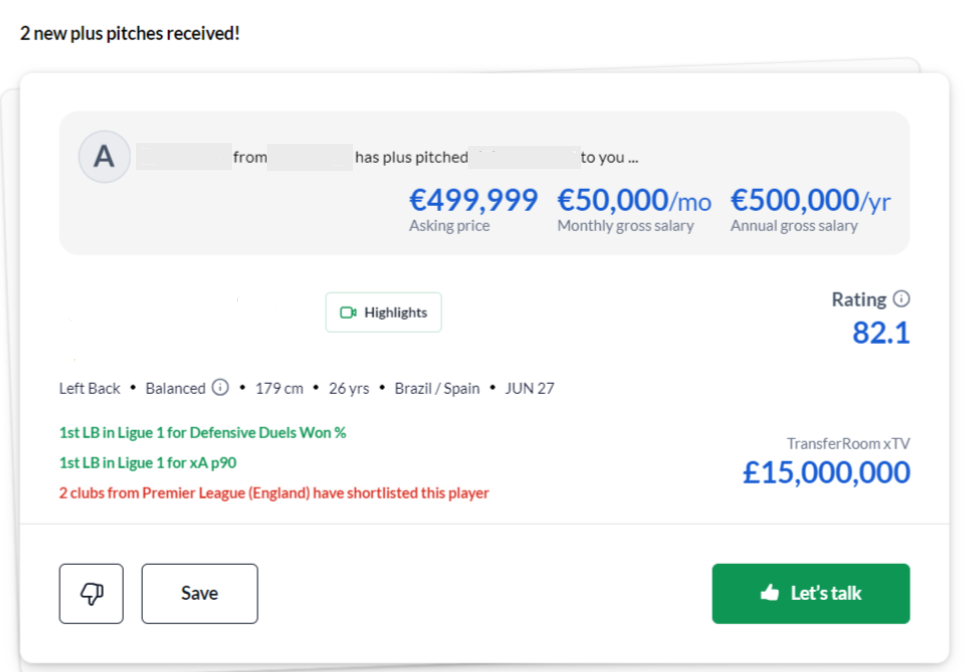Open the Highlights video button
This screenshot has width=969, height=672.
pyautogui.click(x=384, y=313)
